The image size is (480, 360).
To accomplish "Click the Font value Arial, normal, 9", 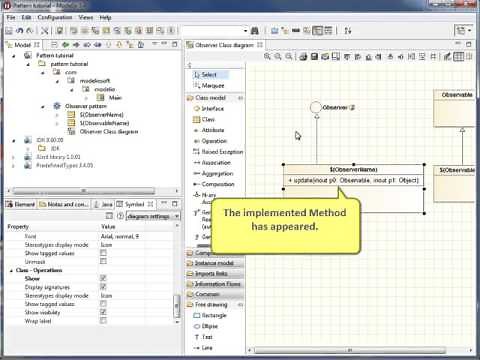I will 120,236.
